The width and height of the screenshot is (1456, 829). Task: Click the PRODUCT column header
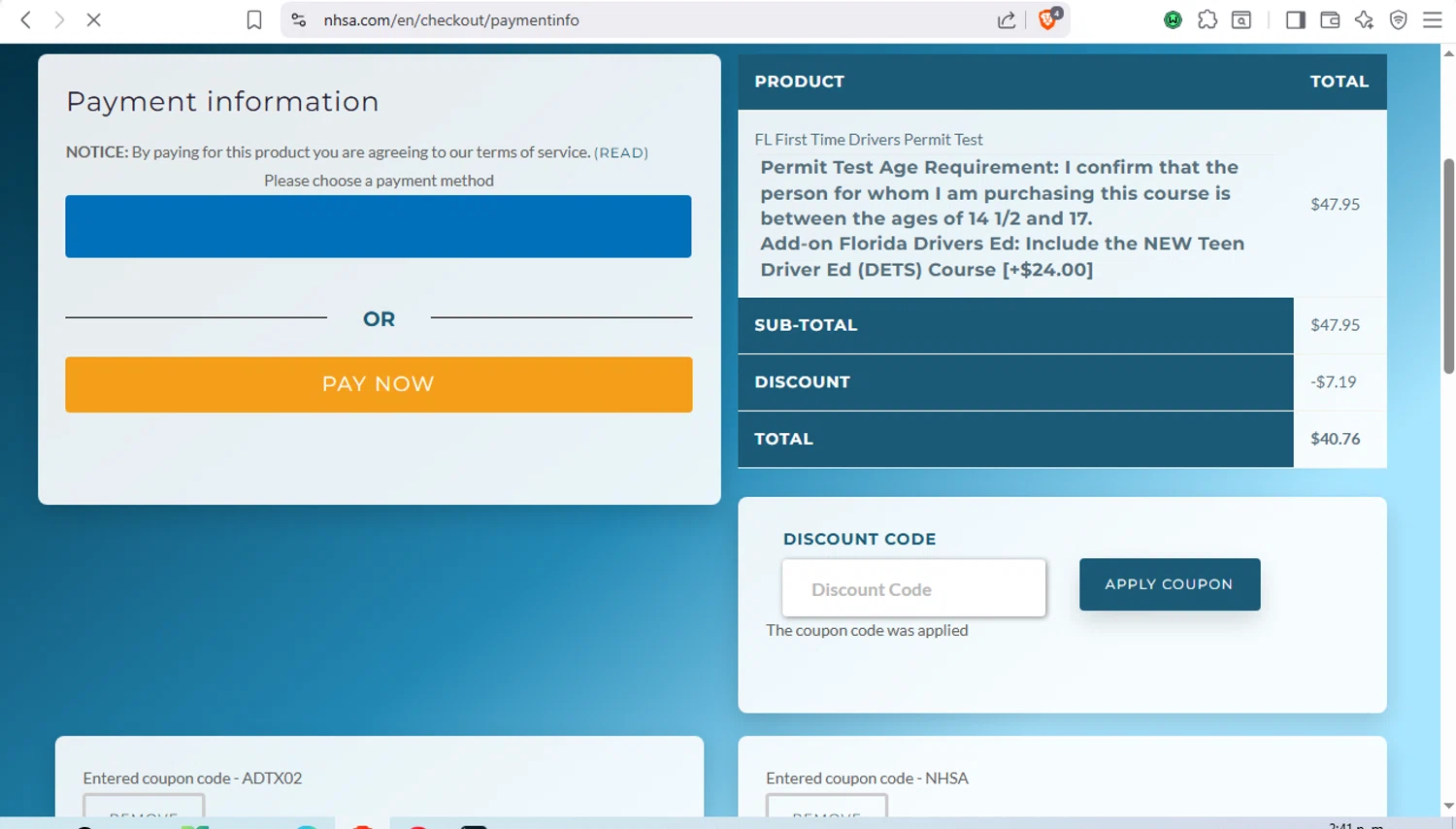[799, 82]
